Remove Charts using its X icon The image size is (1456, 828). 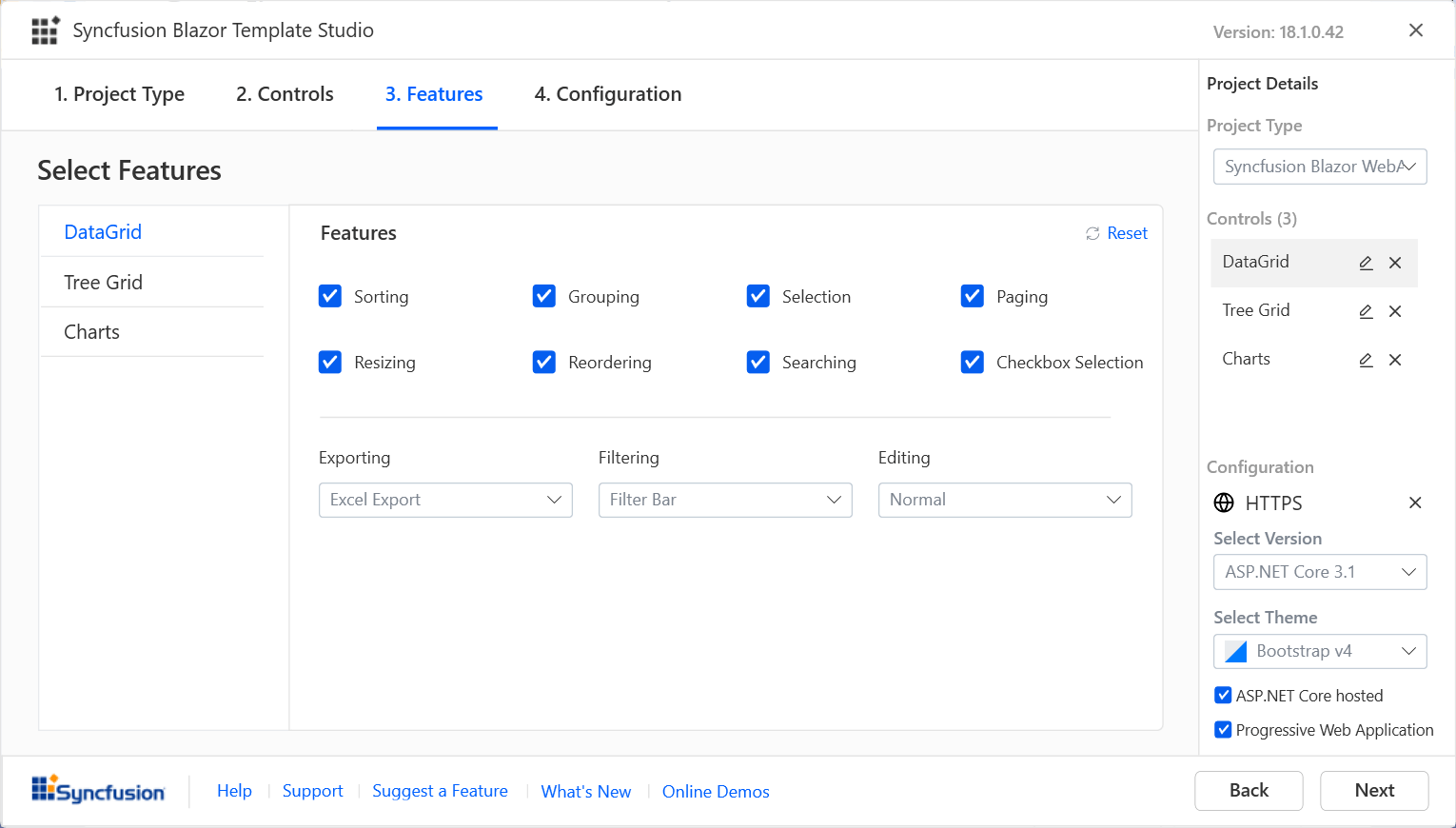tap(1395, 360)
